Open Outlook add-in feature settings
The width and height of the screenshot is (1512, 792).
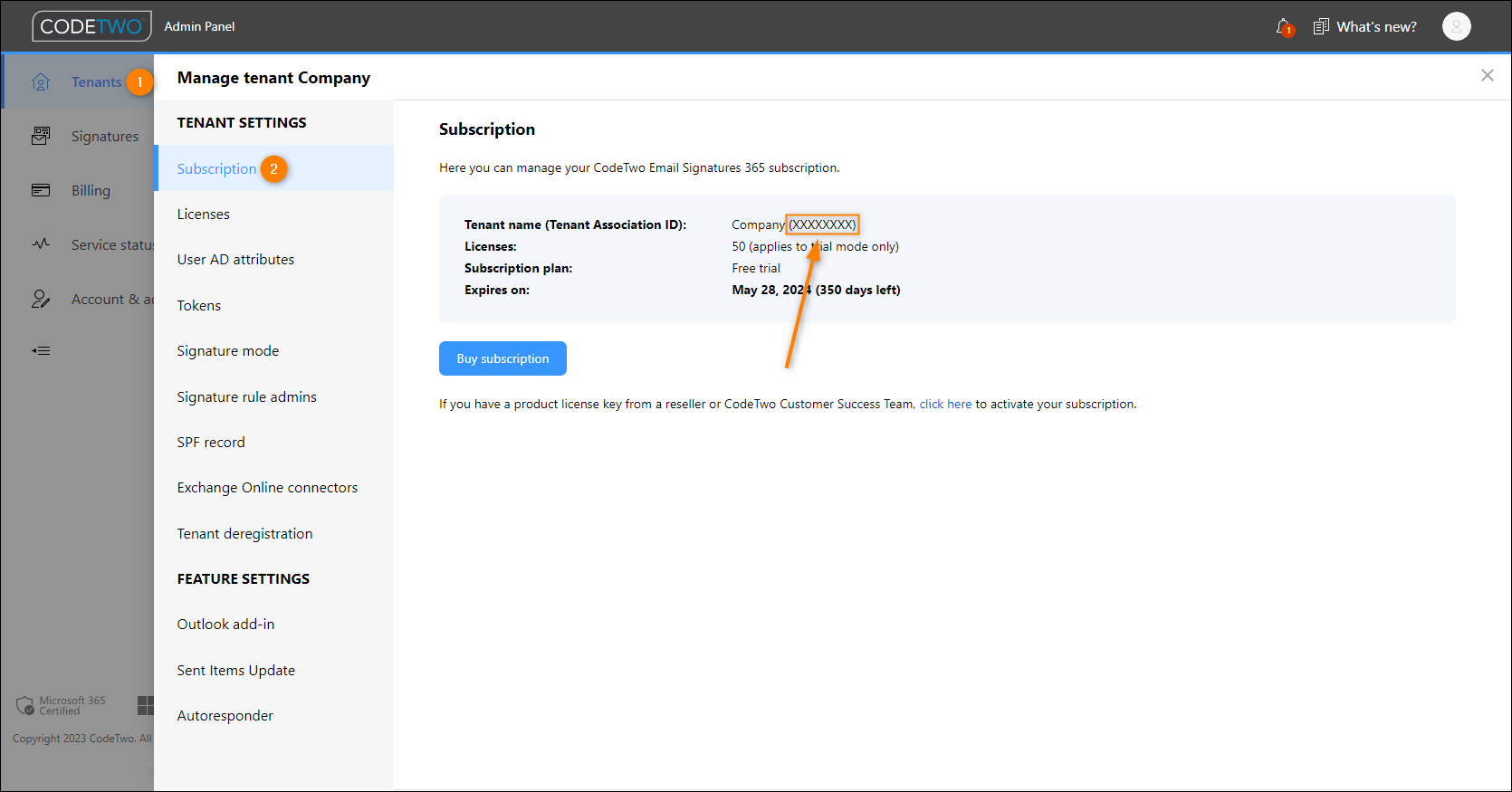273,625
